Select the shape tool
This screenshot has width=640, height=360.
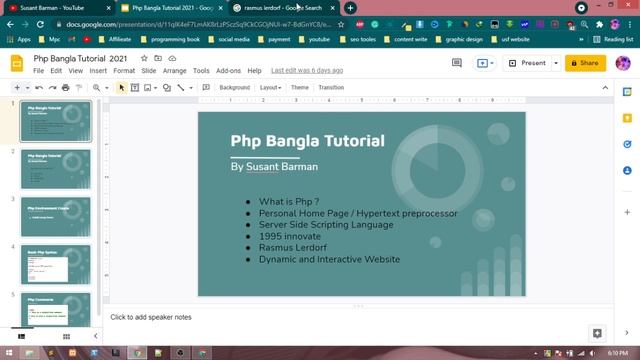point(167,88)
